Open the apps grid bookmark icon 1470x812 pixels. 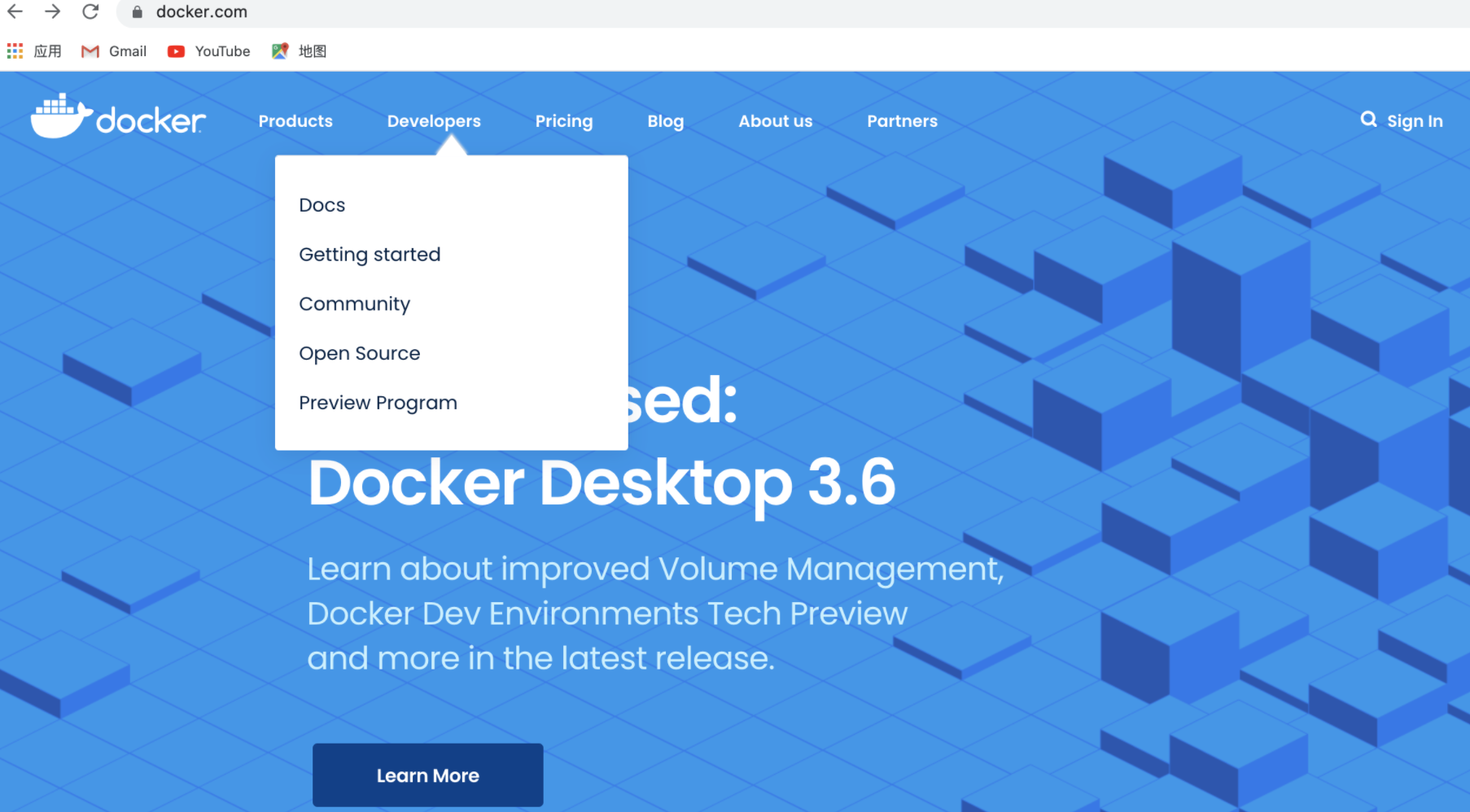tap(15, 51)
